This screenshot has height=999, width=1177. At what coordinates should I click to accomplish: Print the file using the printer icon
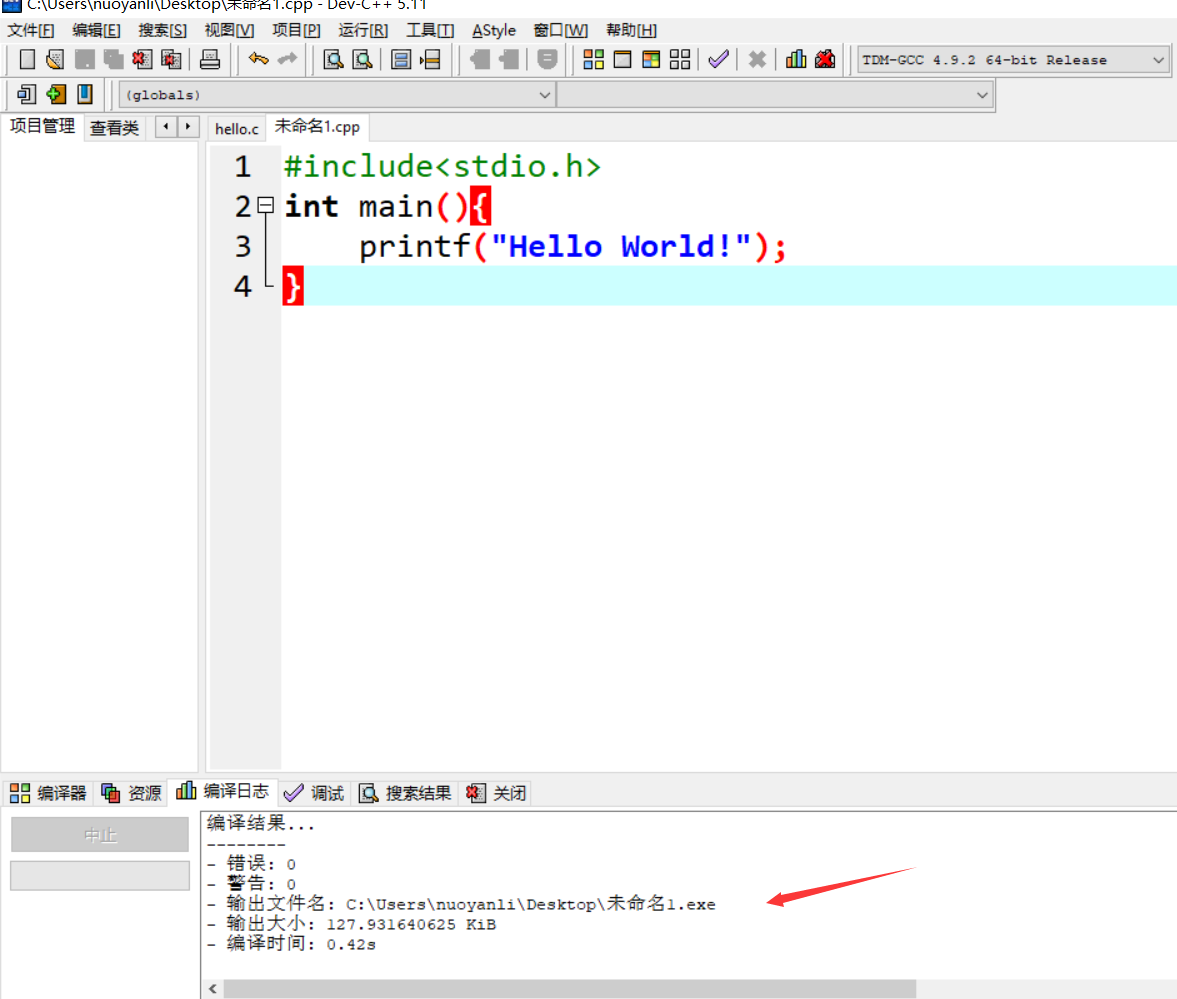pos(210,59)
